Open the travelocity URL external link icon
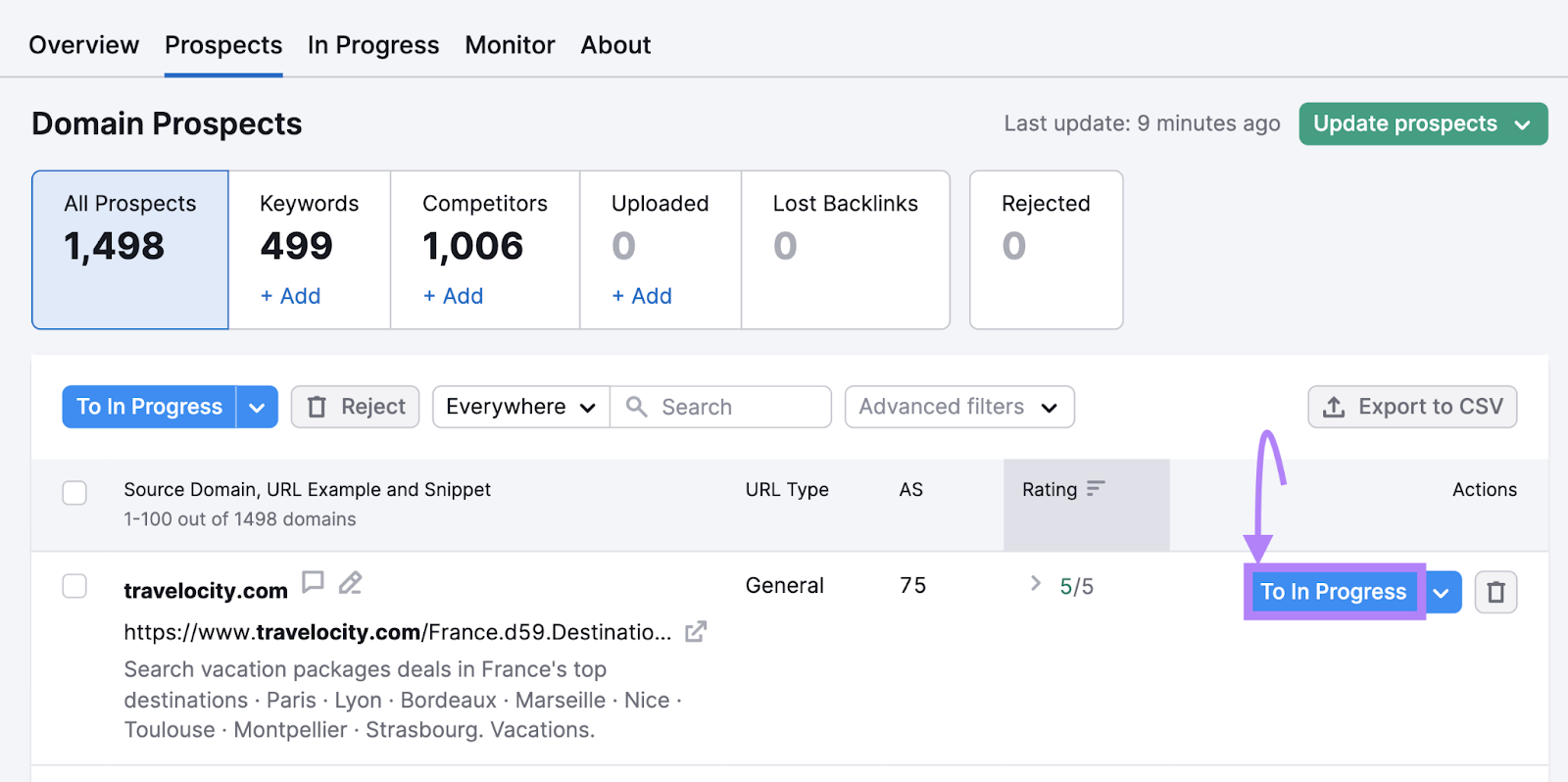This screenshot has width=1568, height=782. click(x=695, y=632)
